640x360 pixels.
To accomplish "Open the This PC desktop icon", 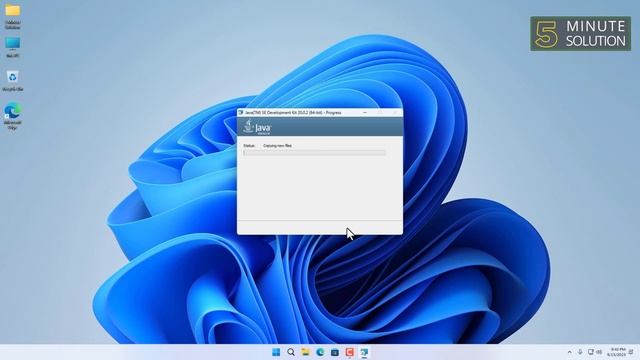I will (x=13, y=43).
